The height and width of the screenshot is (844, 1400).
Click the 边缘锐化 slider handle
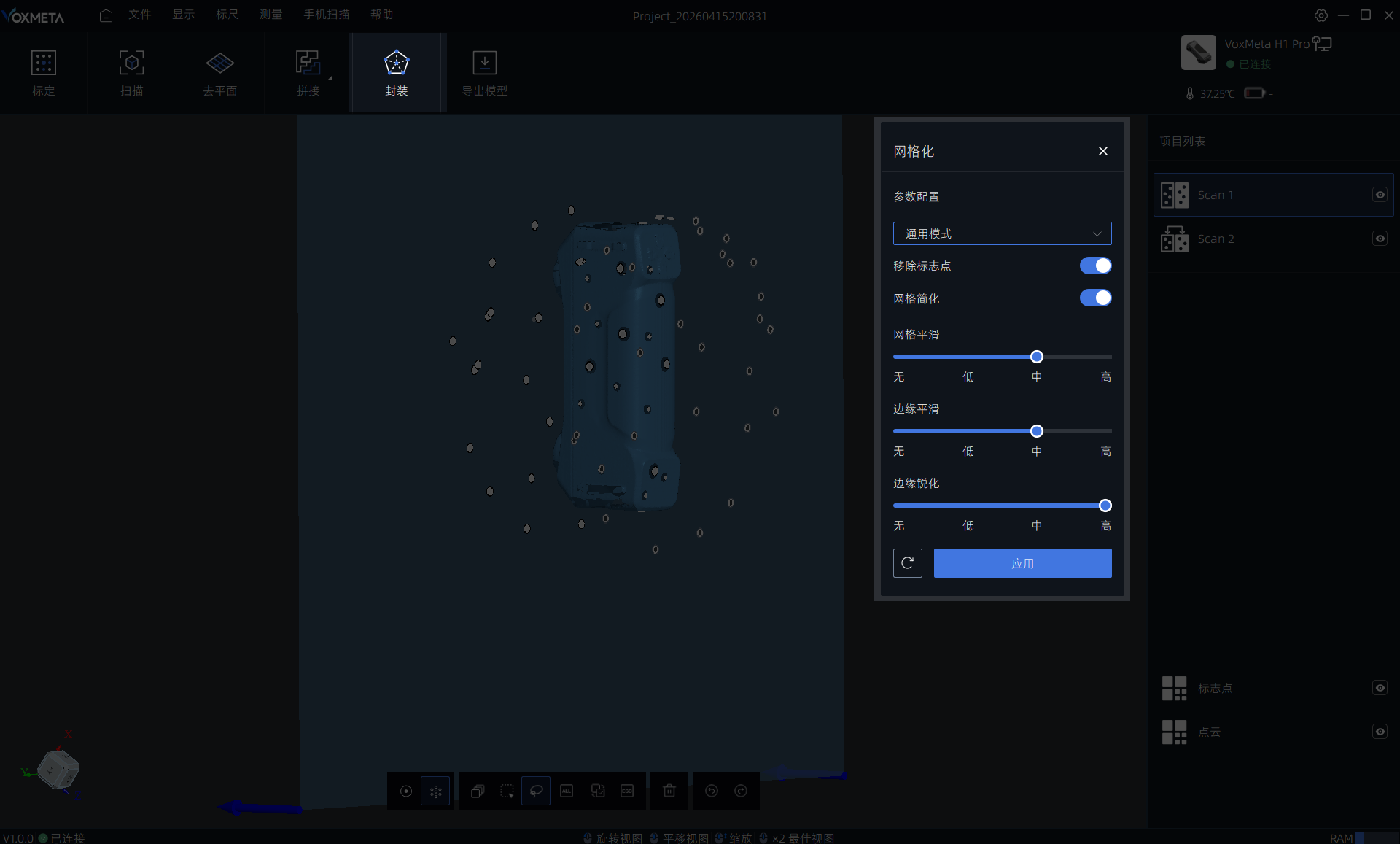[x=1105, y=506]
